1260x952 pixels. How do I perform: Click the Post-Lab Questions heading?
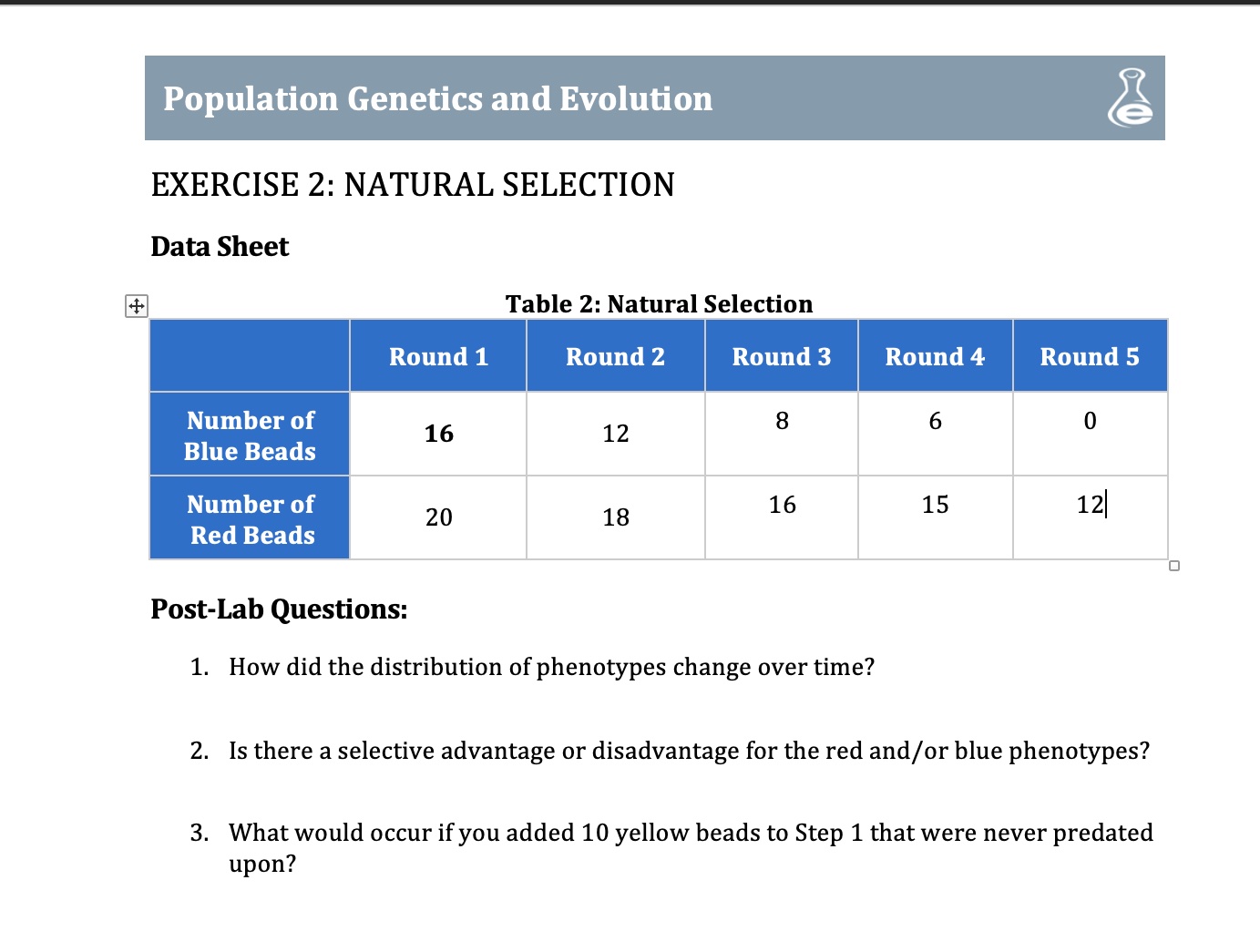coord(278,609)
